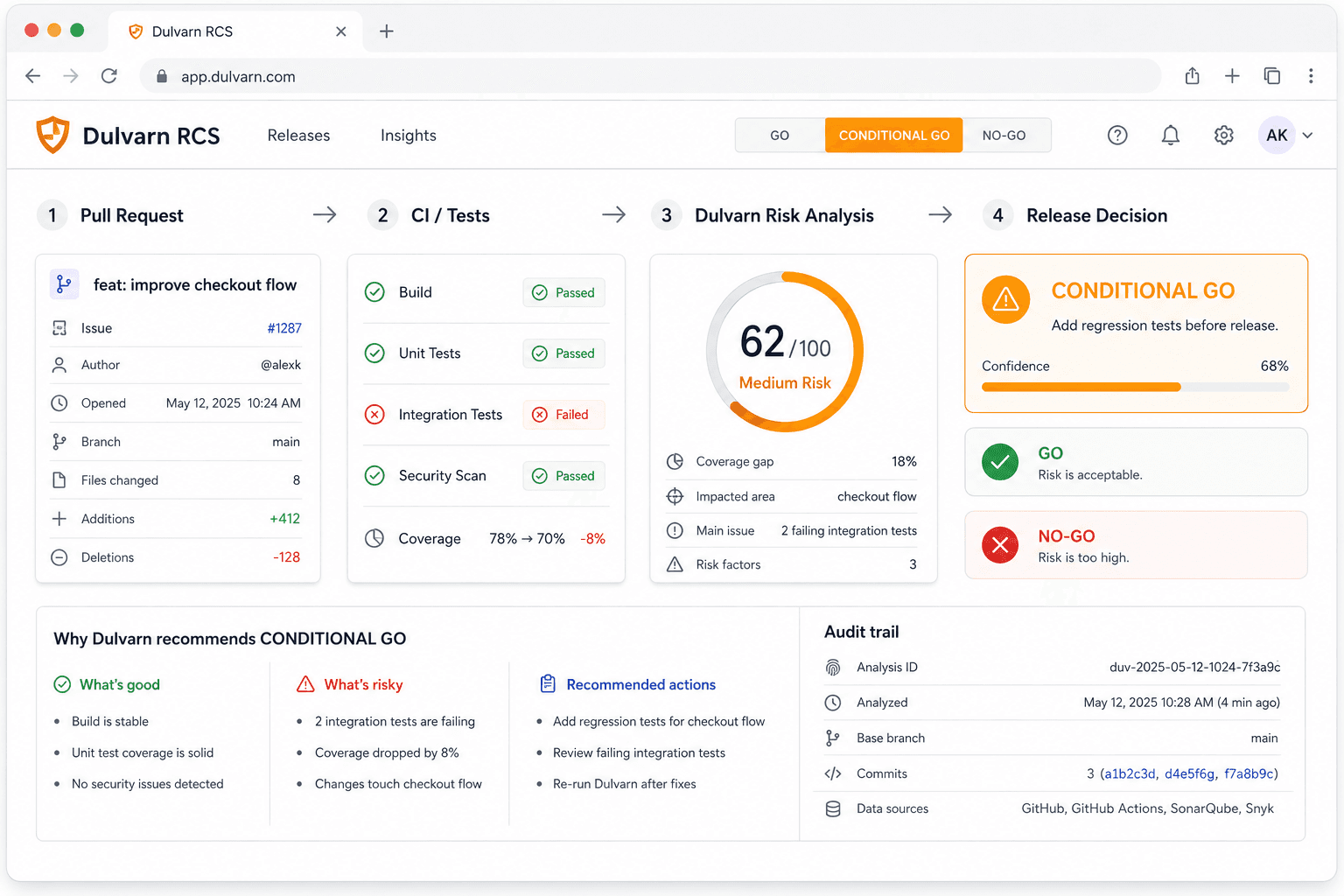The width and height of the screenshot is (1344, 896).
Task: Click the browser share icon
Action: pyautogui.click(x=1192, y=76)
